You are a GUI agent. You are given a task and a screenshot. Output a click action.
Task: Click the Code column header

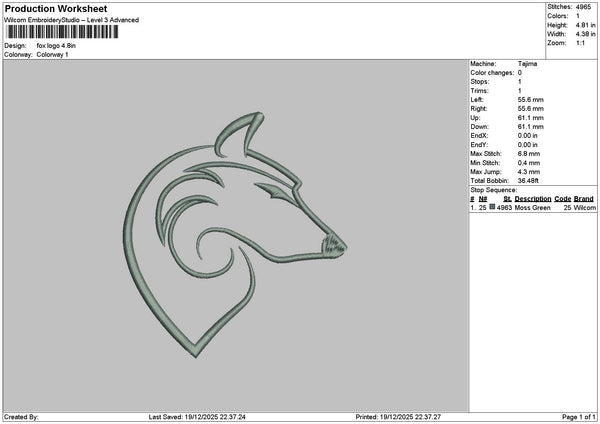point(562,199)
